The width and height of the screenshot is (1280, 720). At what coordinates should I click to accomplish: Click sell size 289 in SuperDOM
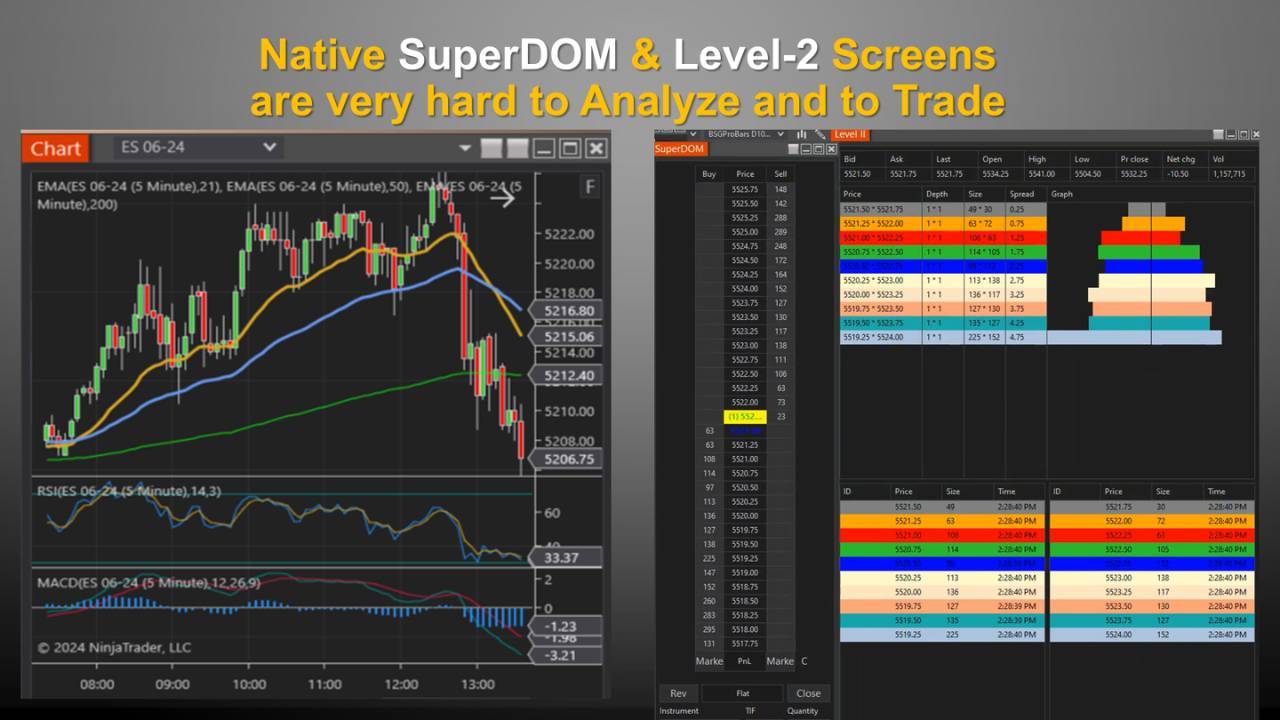[x=780, y=232]
